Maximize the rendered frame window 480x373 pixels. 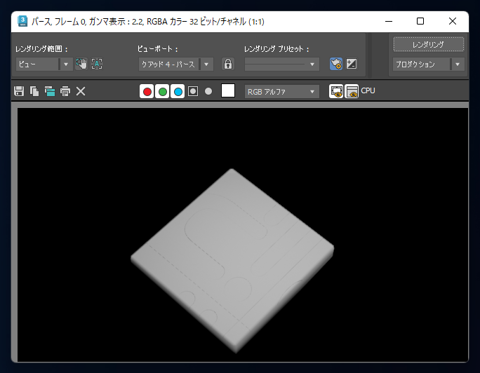[420, 21]
